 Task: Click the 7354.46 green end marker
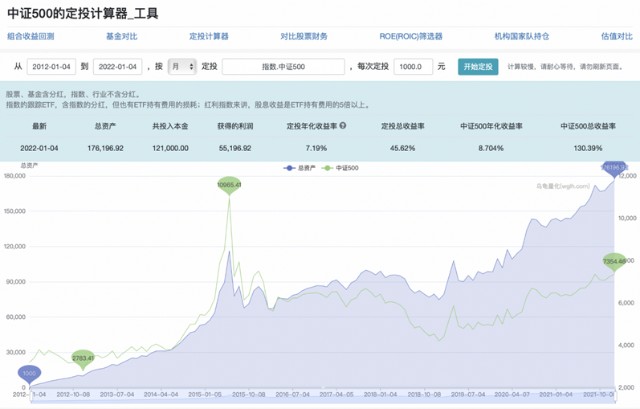click(x=614, y=262)
